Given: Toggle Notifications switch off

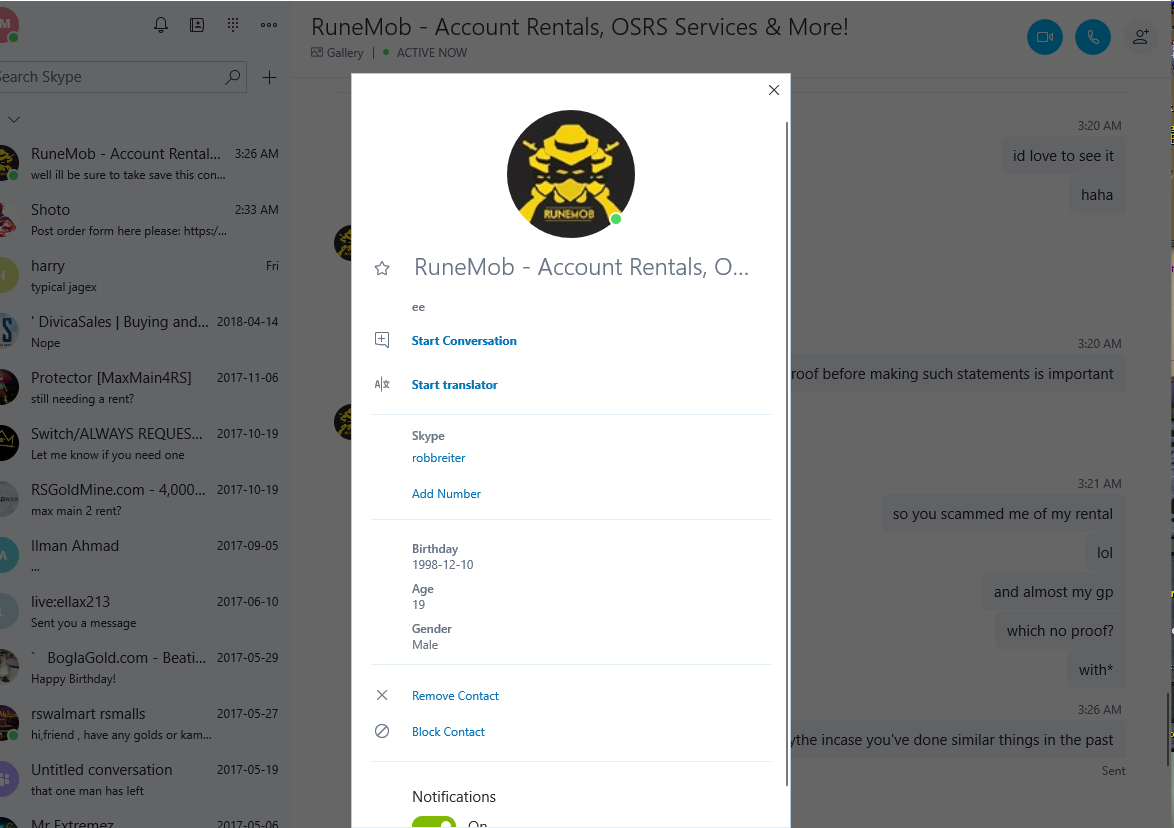Looking at the screenshot, I should point(434,822).
